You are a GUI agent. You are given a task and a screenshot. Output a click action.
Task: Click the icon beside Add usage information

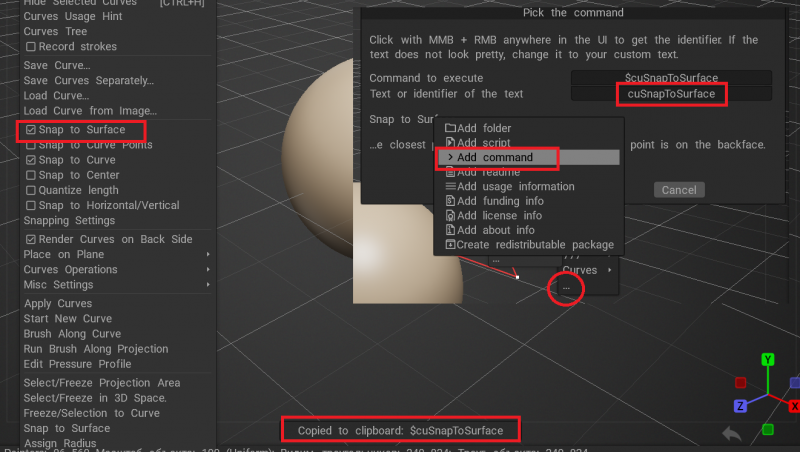click(450, 187)
